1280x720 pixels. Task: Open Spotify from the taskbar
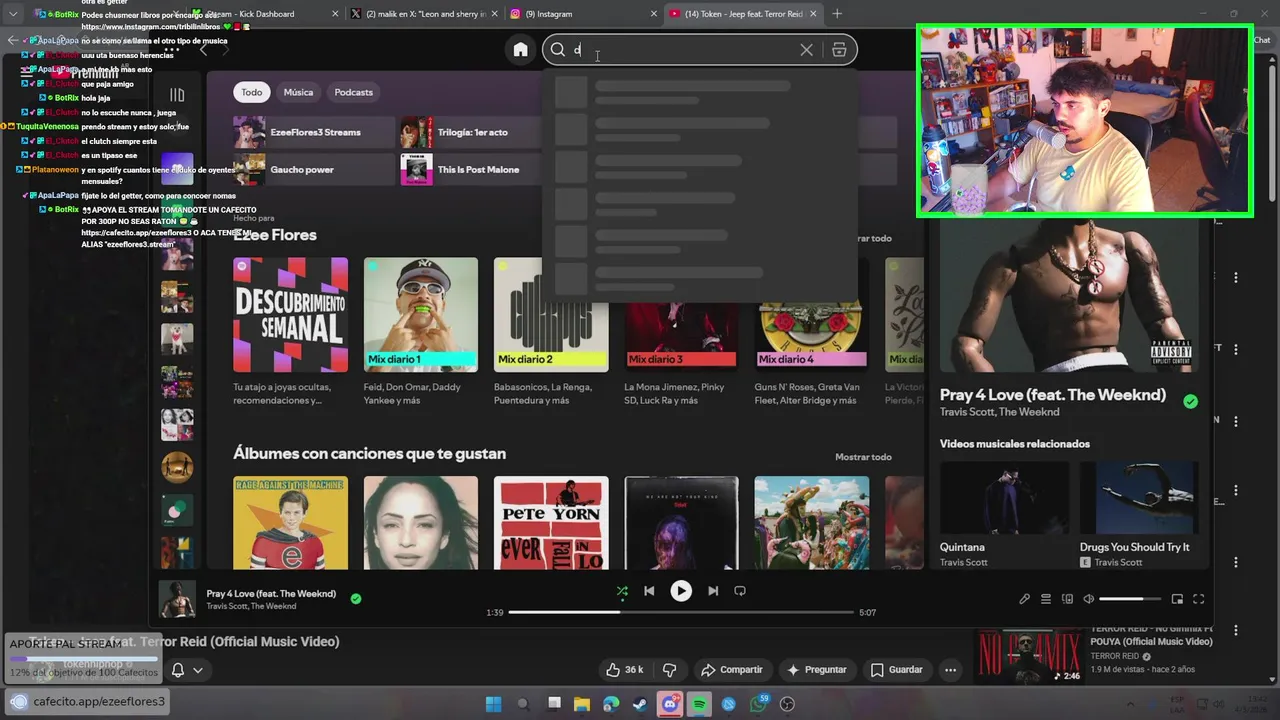pos(699,704)
